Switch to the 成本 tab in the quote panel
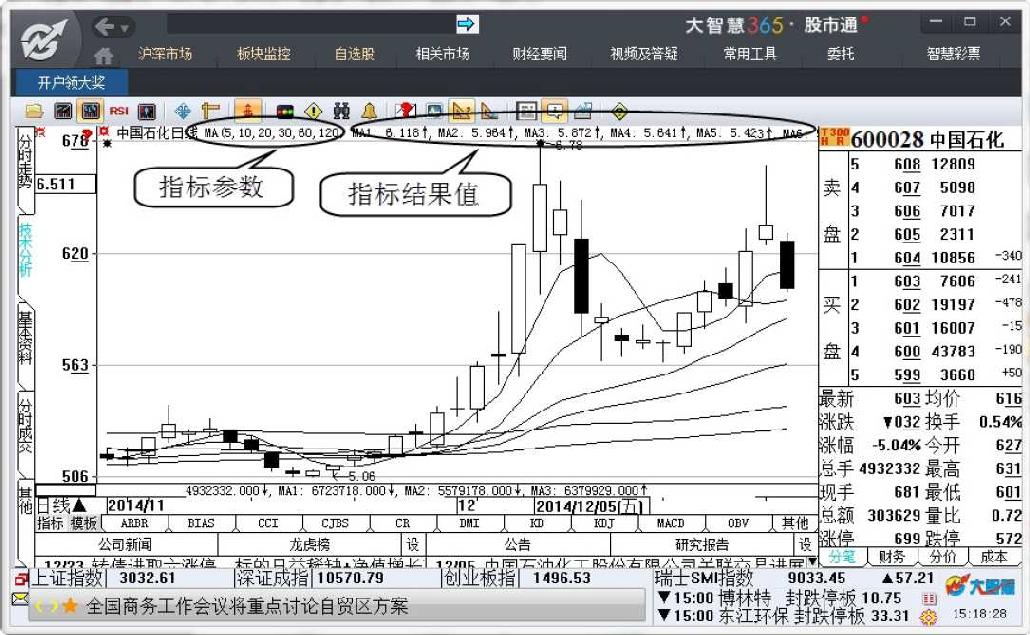1030x635 pixels. tap(993, 557)
